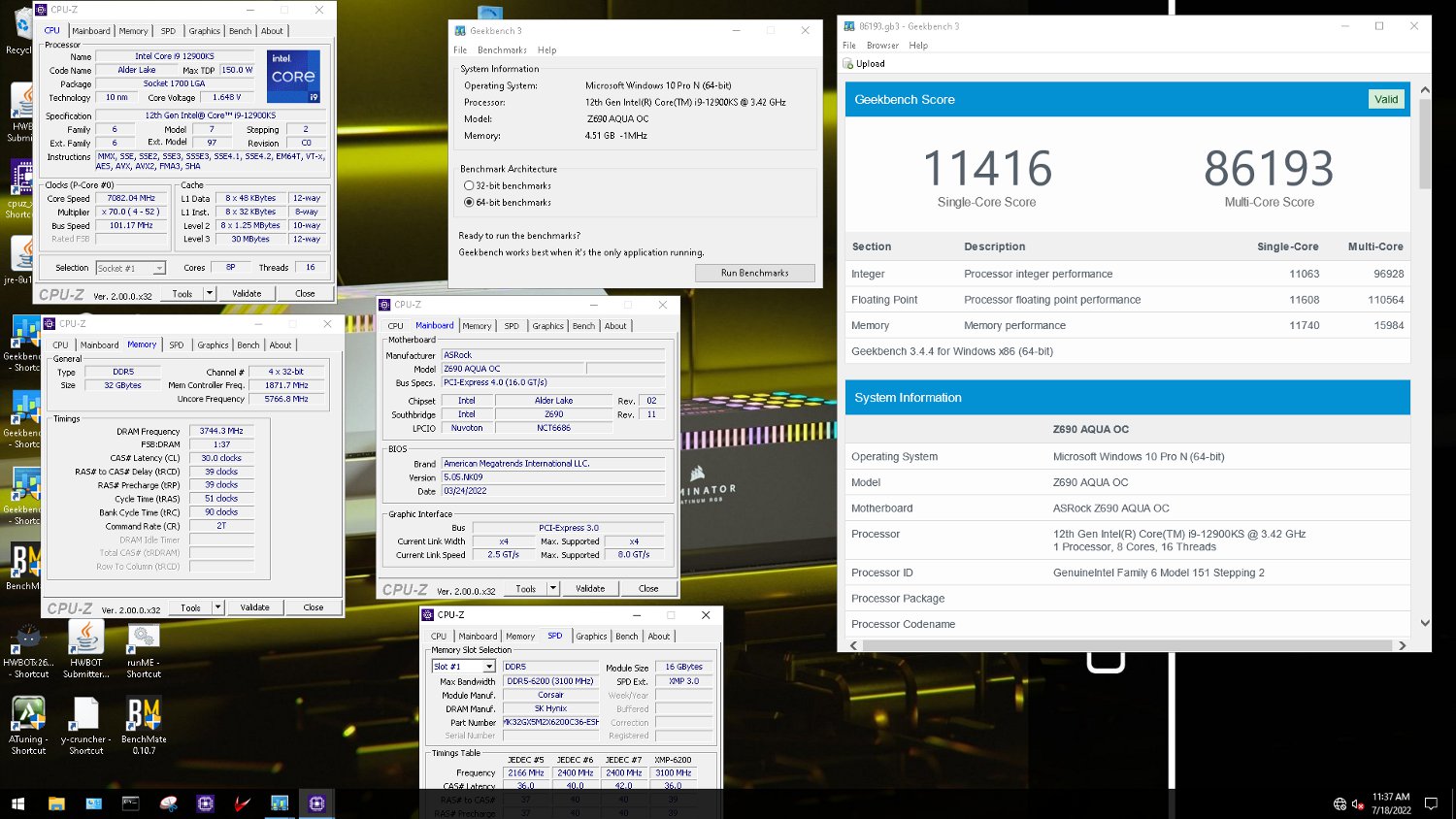The height and width of the screenshot is (819, 1456).
Task: Click the Memory performance row in Geekbench results
Action: [x=1127, y=325]
